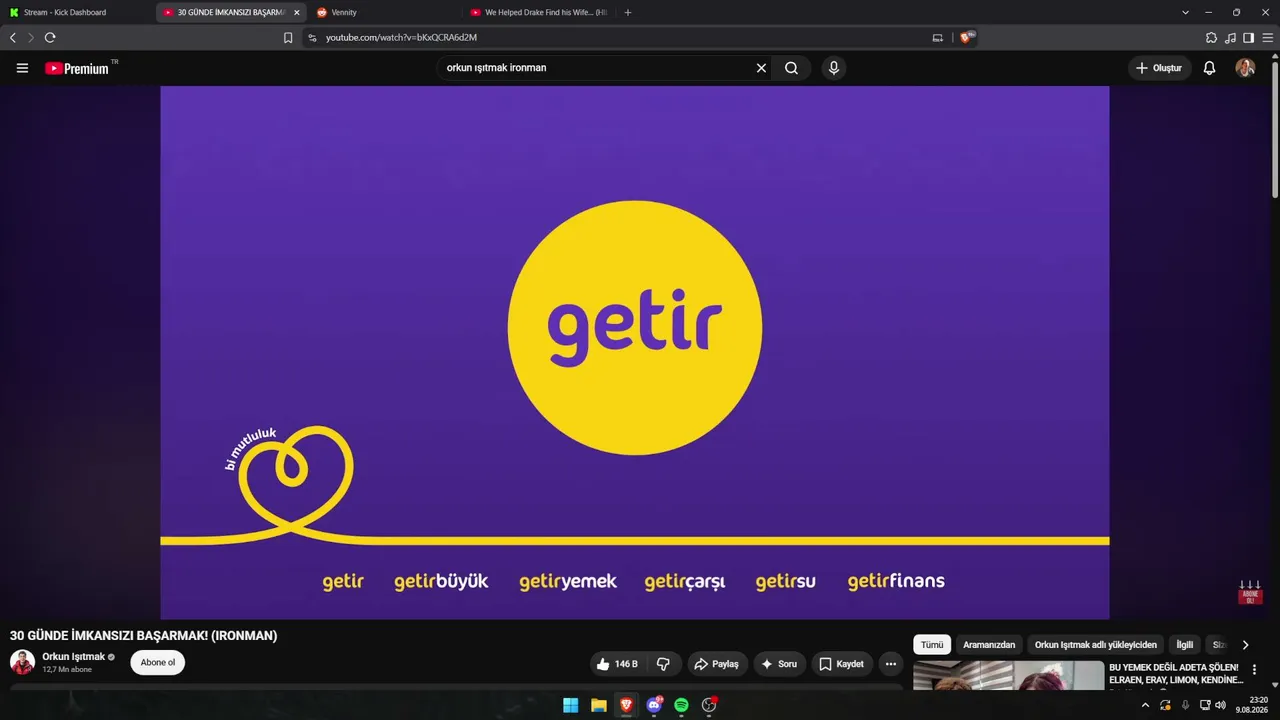Open the YouTube guide hamburger menu

click(x=22, y=68)
